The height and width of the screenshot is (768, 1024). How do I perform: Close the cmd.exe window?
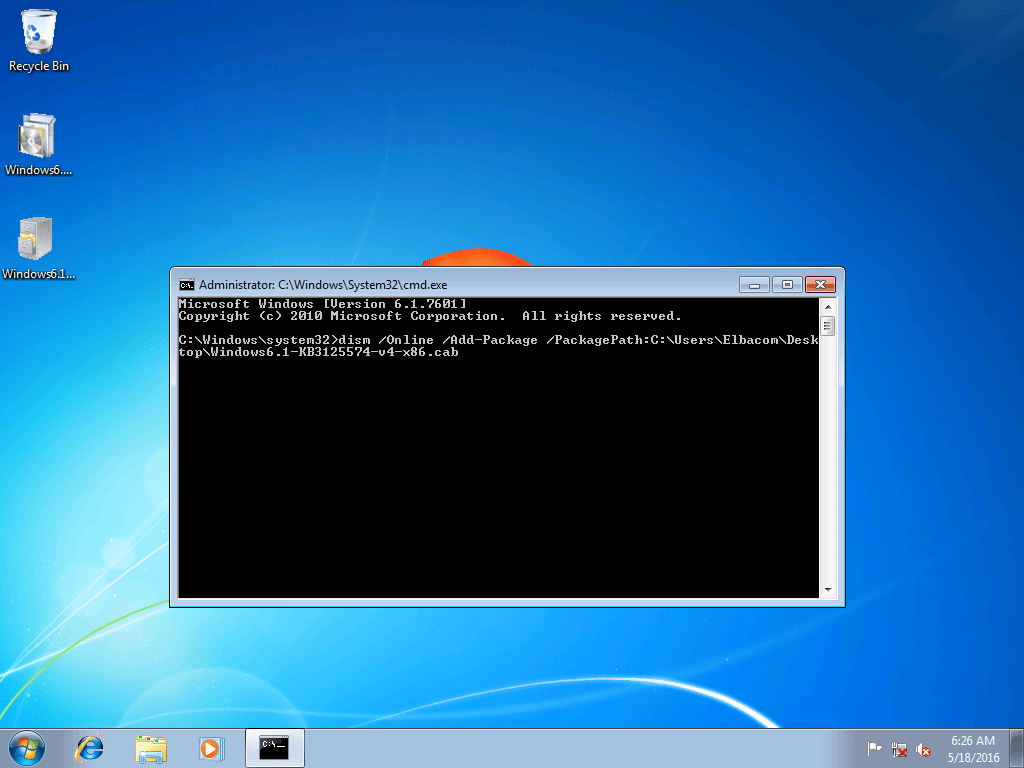pyautogui.click(x=820, y=285)
